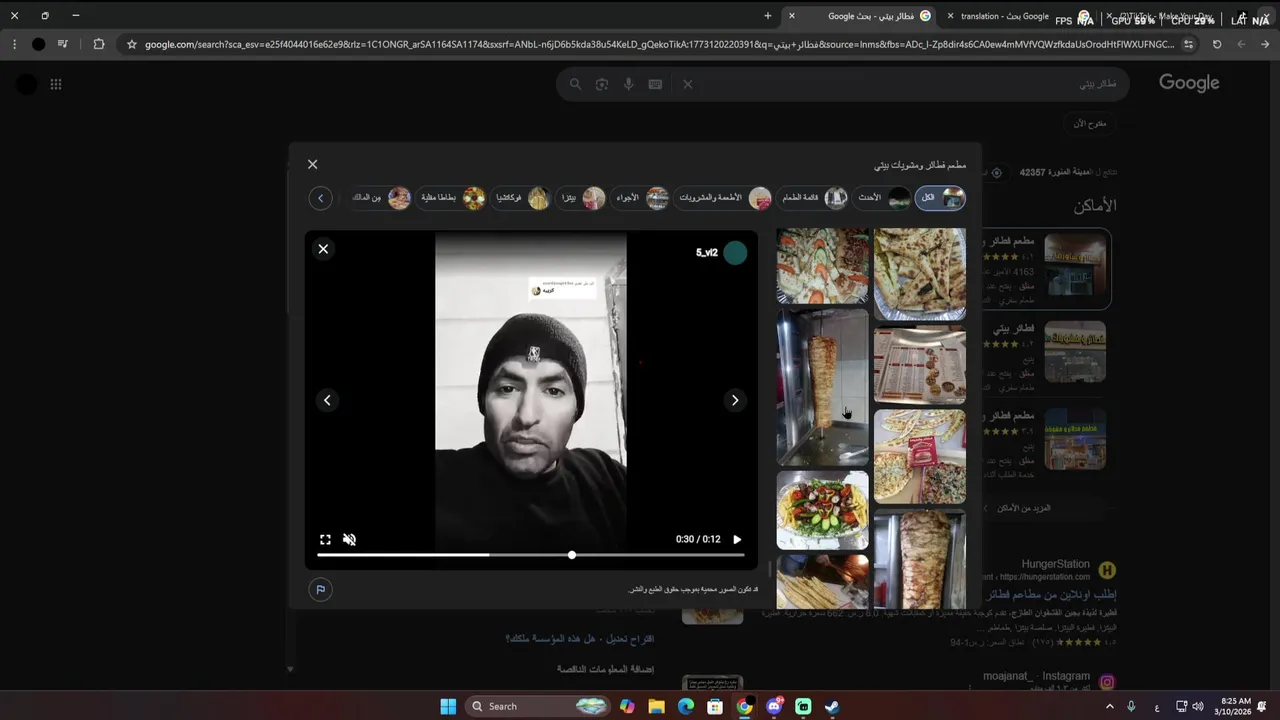Select the الكل category chip
The height and width of the screenshot is (720, 1280).
[x=941, y=198]
